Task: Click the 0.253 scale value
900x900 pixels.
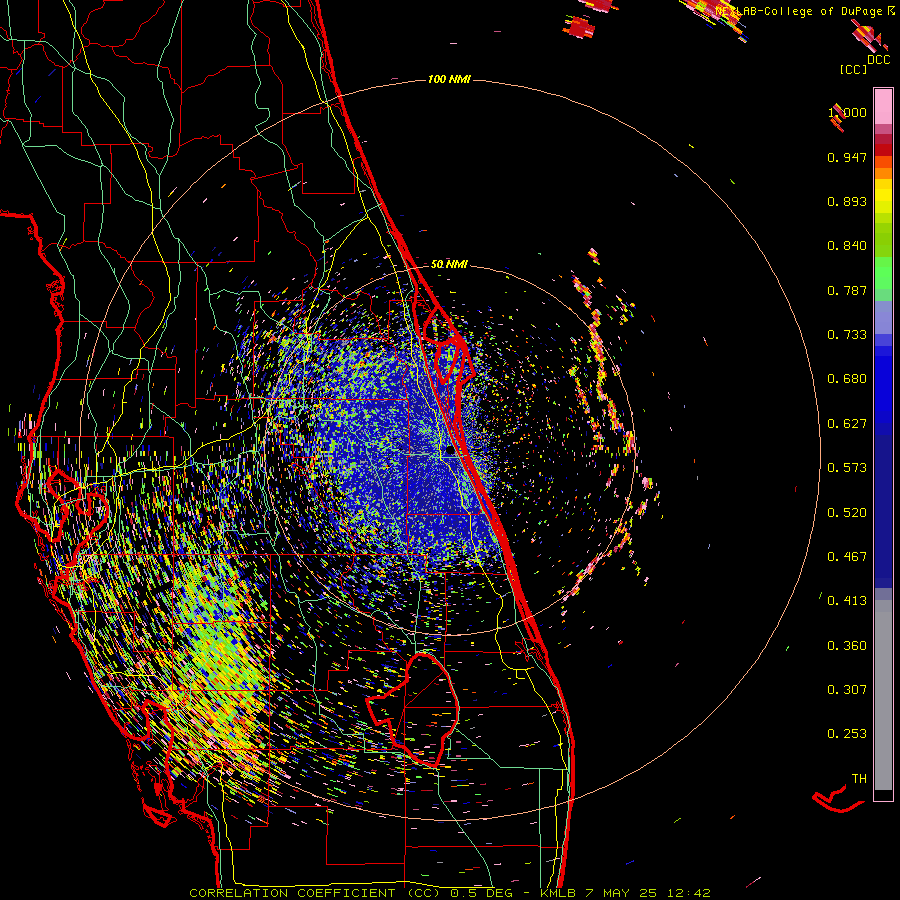Action: click(847, 734)
